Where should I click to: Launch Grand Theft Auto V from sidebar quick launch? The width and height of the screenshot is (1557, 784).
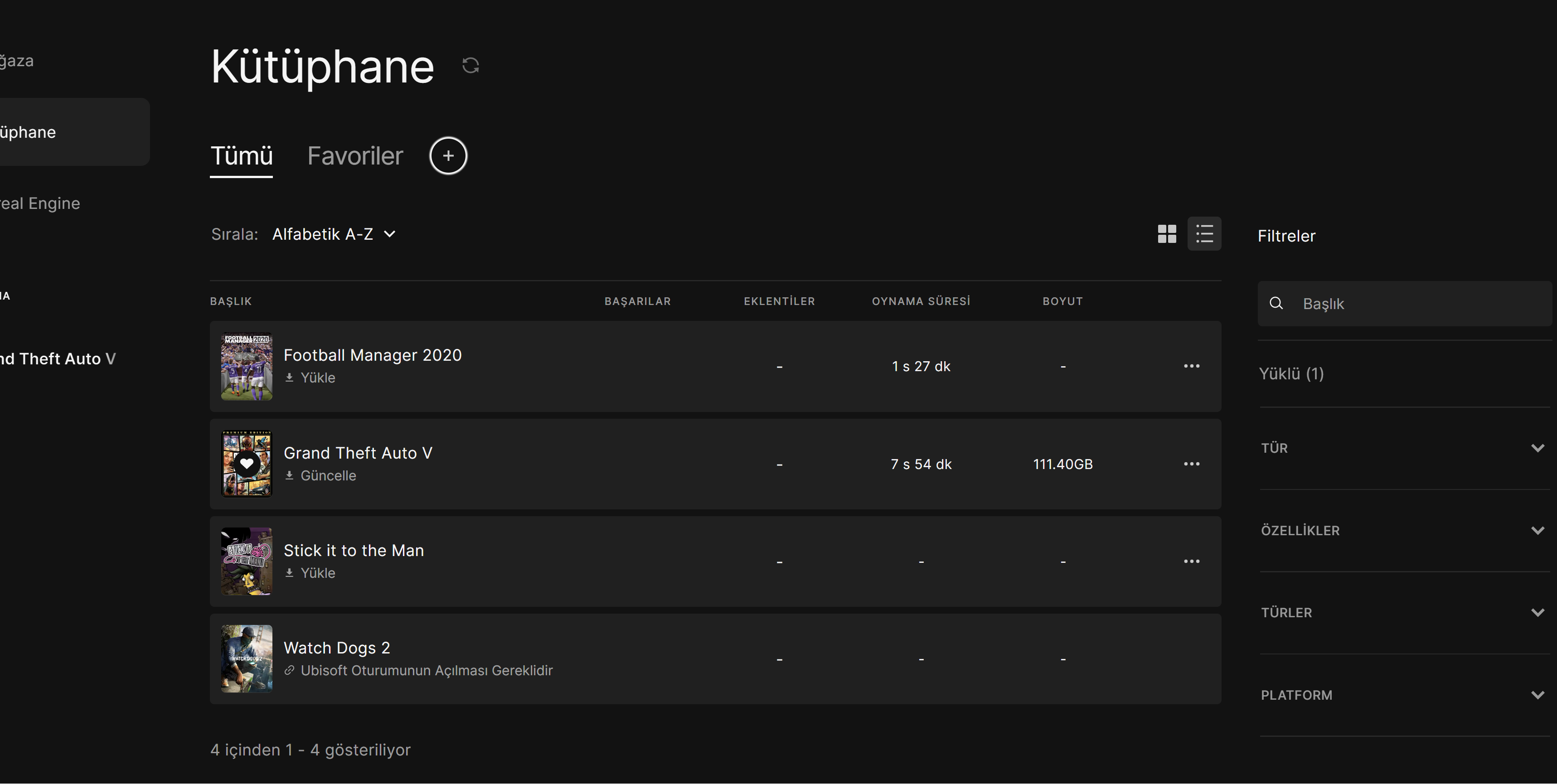[x=58, y=358]
